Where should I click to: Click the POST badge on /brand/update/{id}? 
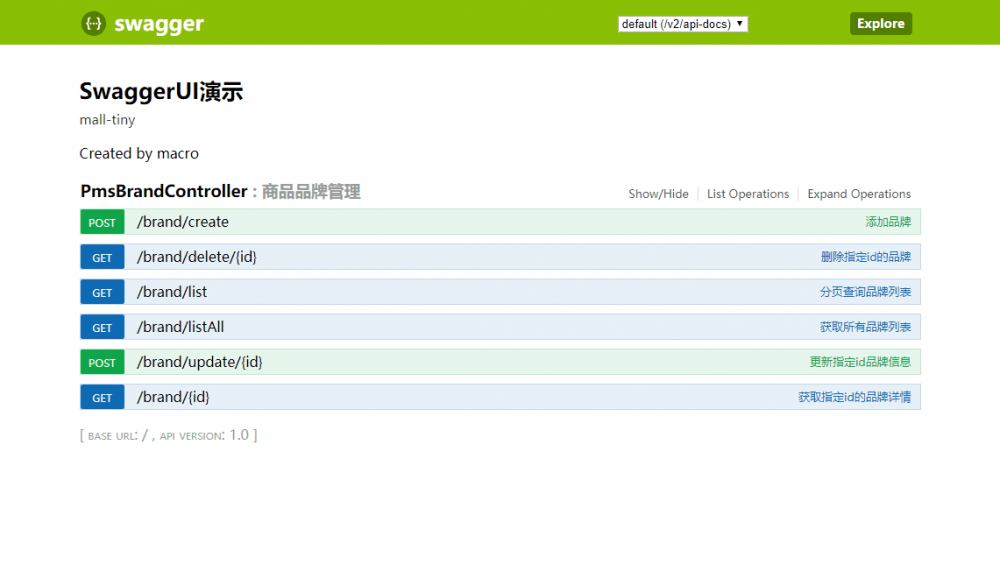pos(101,362)
